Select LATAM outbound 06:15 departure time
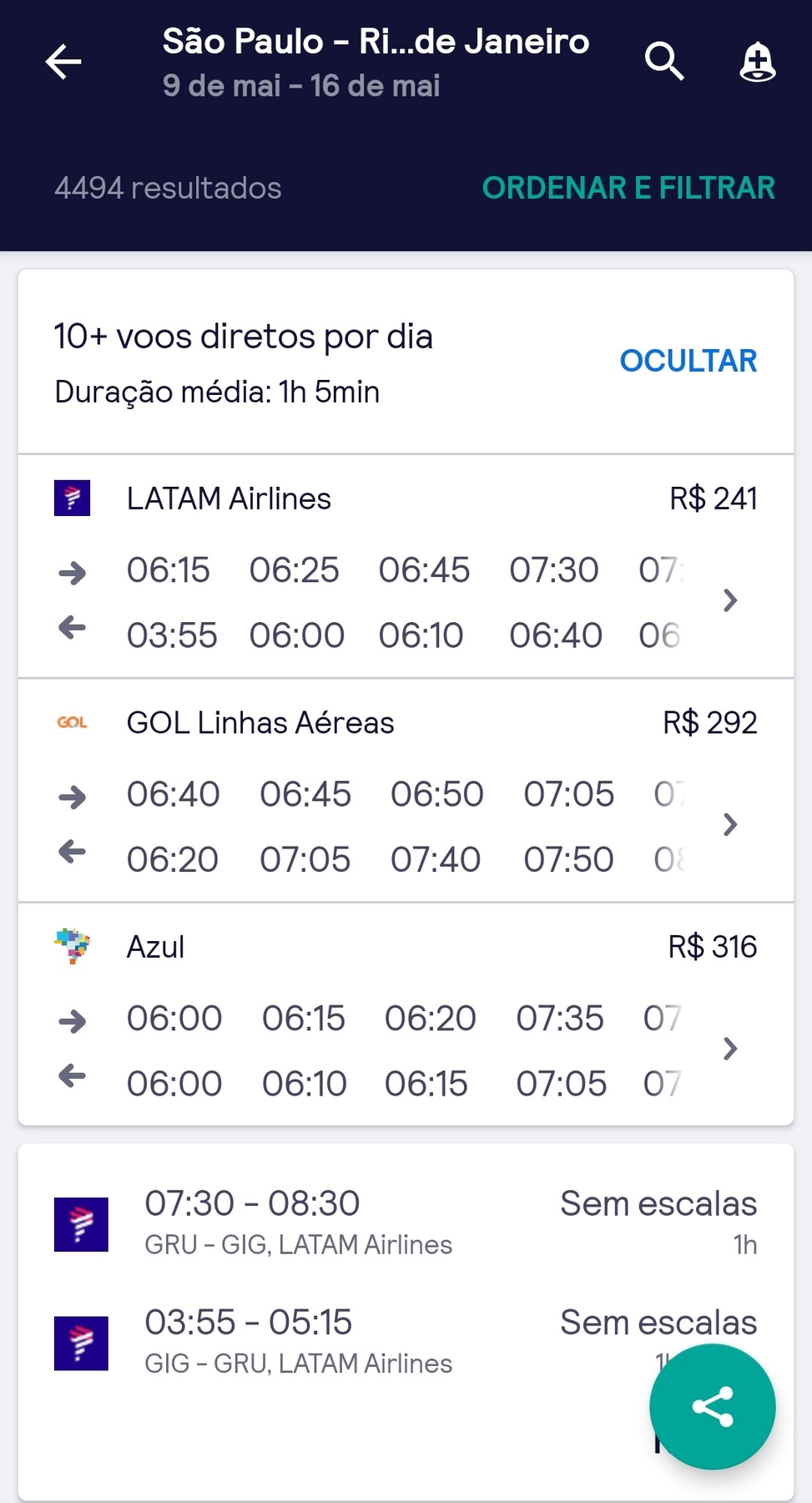The height and width of the screenshot is (1503, 812). tap(169, 570)
